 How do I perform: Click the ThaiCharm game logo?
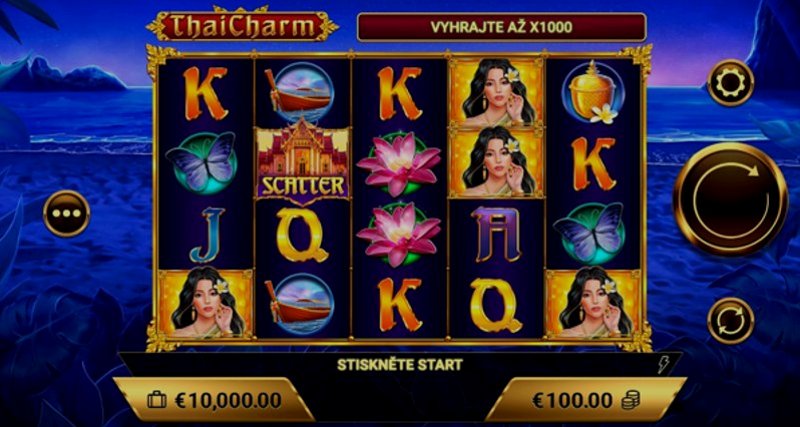point(242,26)
